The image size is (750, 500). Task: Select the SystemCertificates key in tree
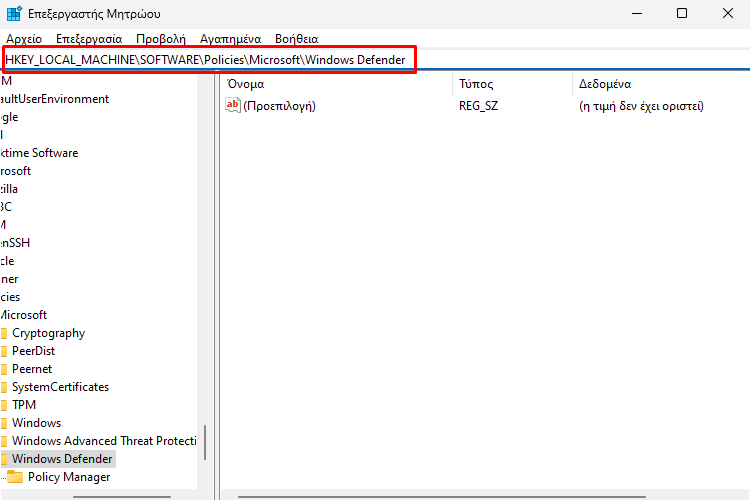pyautogui.click(x=60, y=387)
